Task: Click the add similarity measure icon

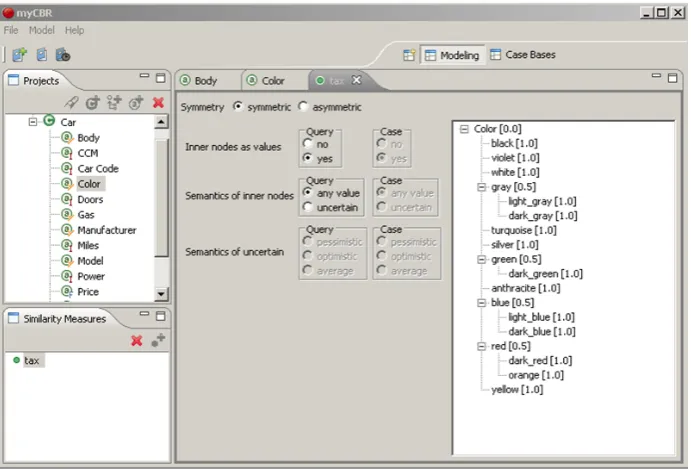Action: click(x=158, y=340)
